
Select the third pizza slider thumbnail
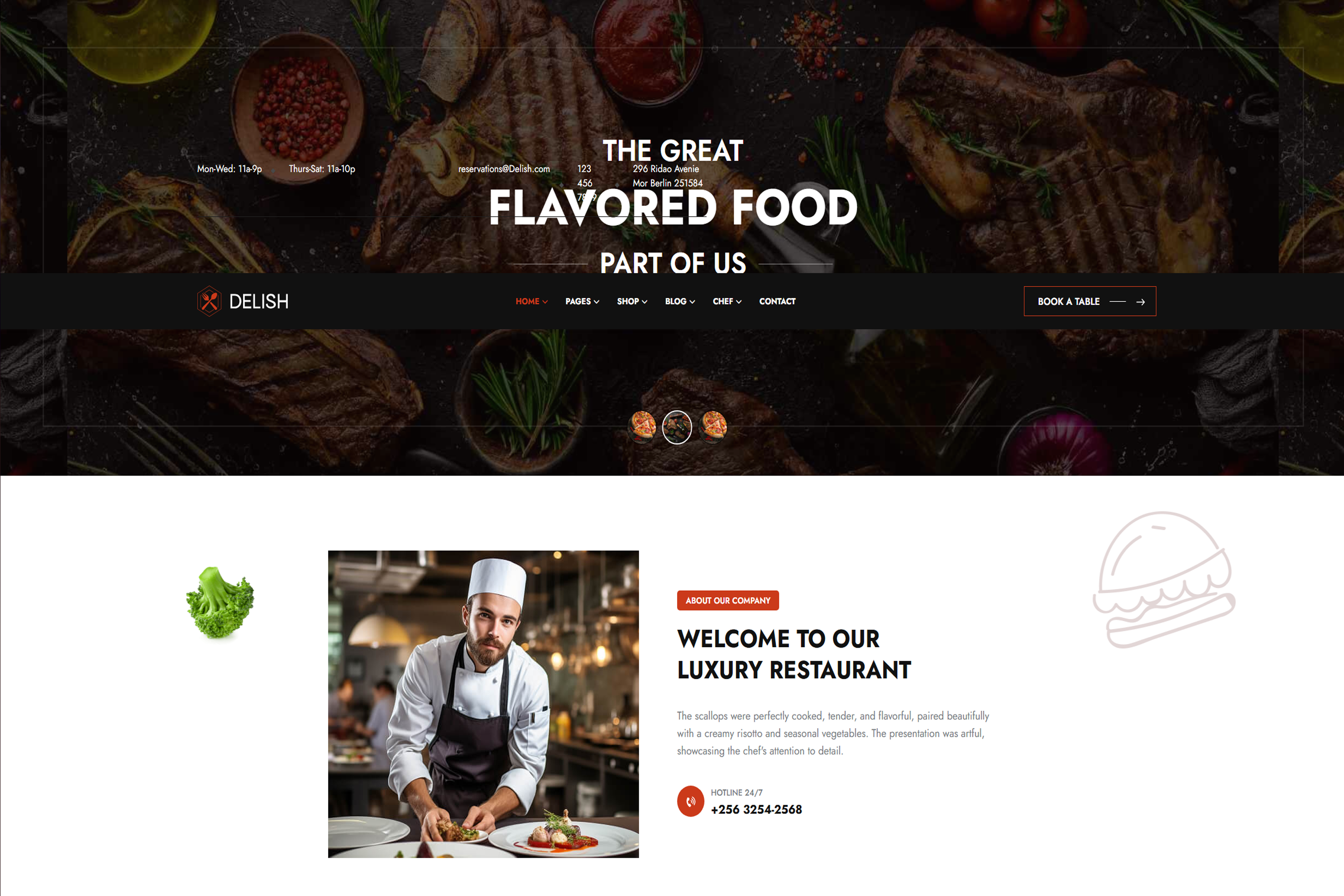pyautogui.click(x=713, y=427)
